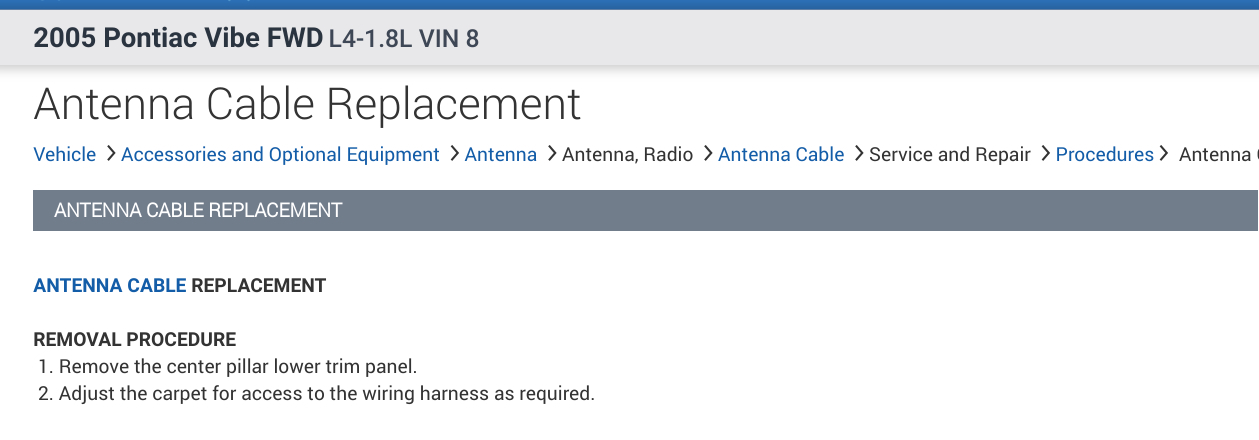Click the chevron after Procedures breadcrumb
The height and width of the screenshot is (440, 1259).
[x=1163, y=155]
